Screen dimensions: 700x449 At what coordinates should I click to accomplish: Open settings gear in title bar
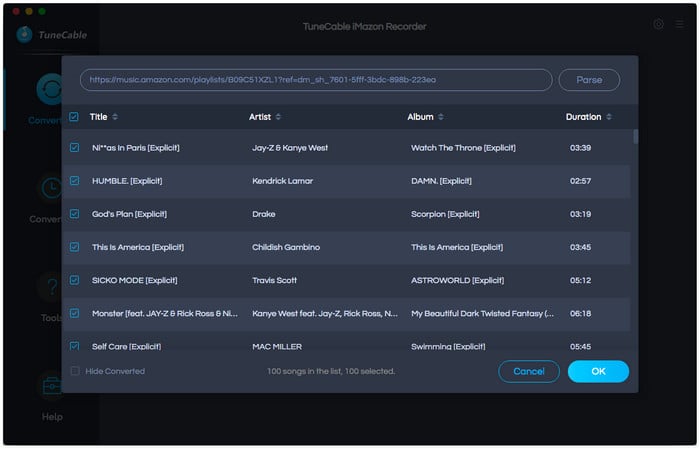pos(658,24)
